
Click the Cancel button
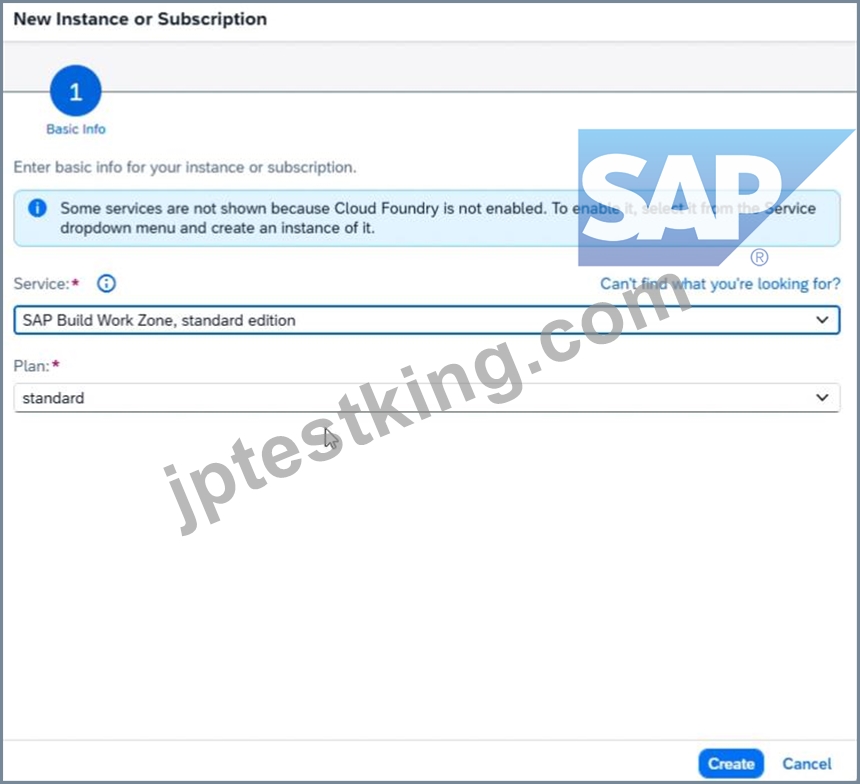point(806,763)
